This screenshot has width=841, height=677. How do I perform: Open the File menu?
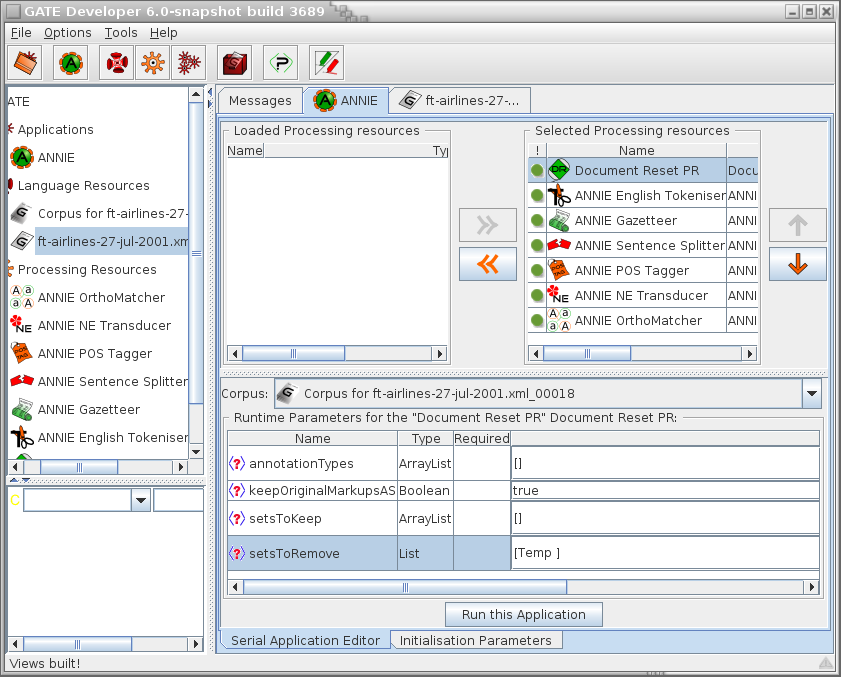(21, 33)
